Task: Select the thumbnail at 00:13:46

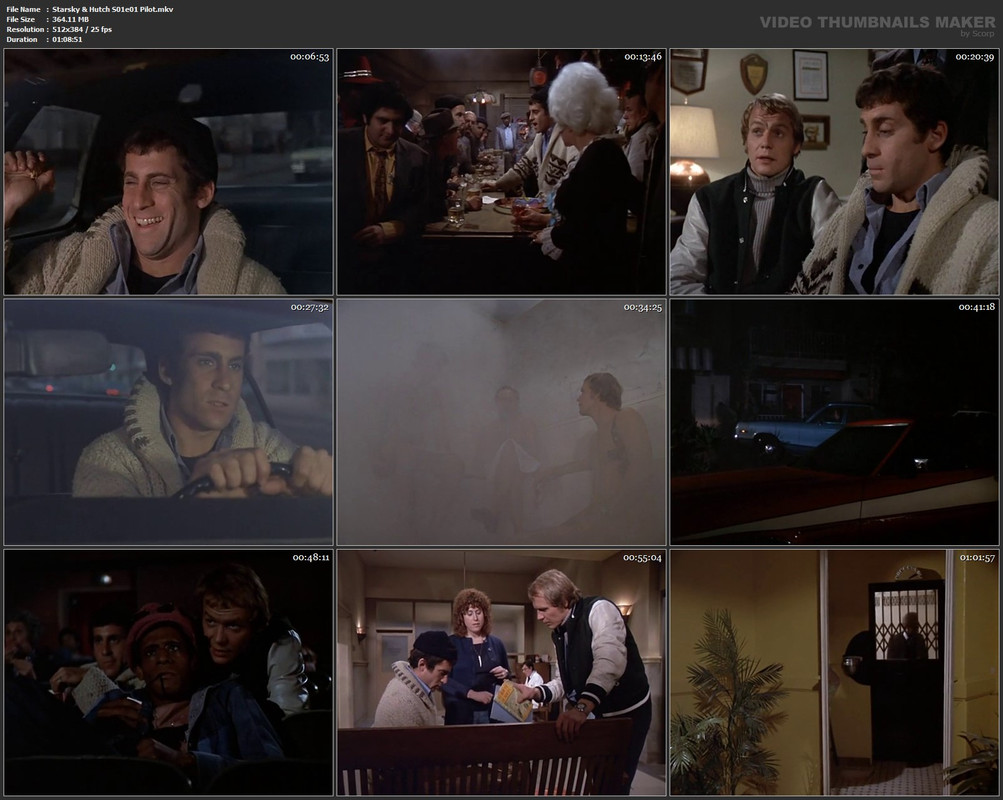Action: point(502,171)
